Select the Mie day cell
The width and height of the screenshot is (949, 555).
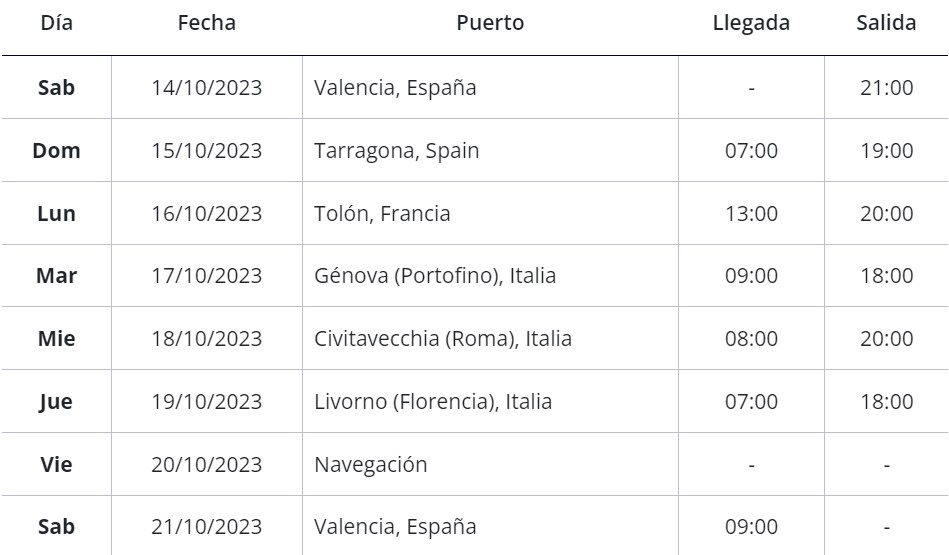(56, 339)
